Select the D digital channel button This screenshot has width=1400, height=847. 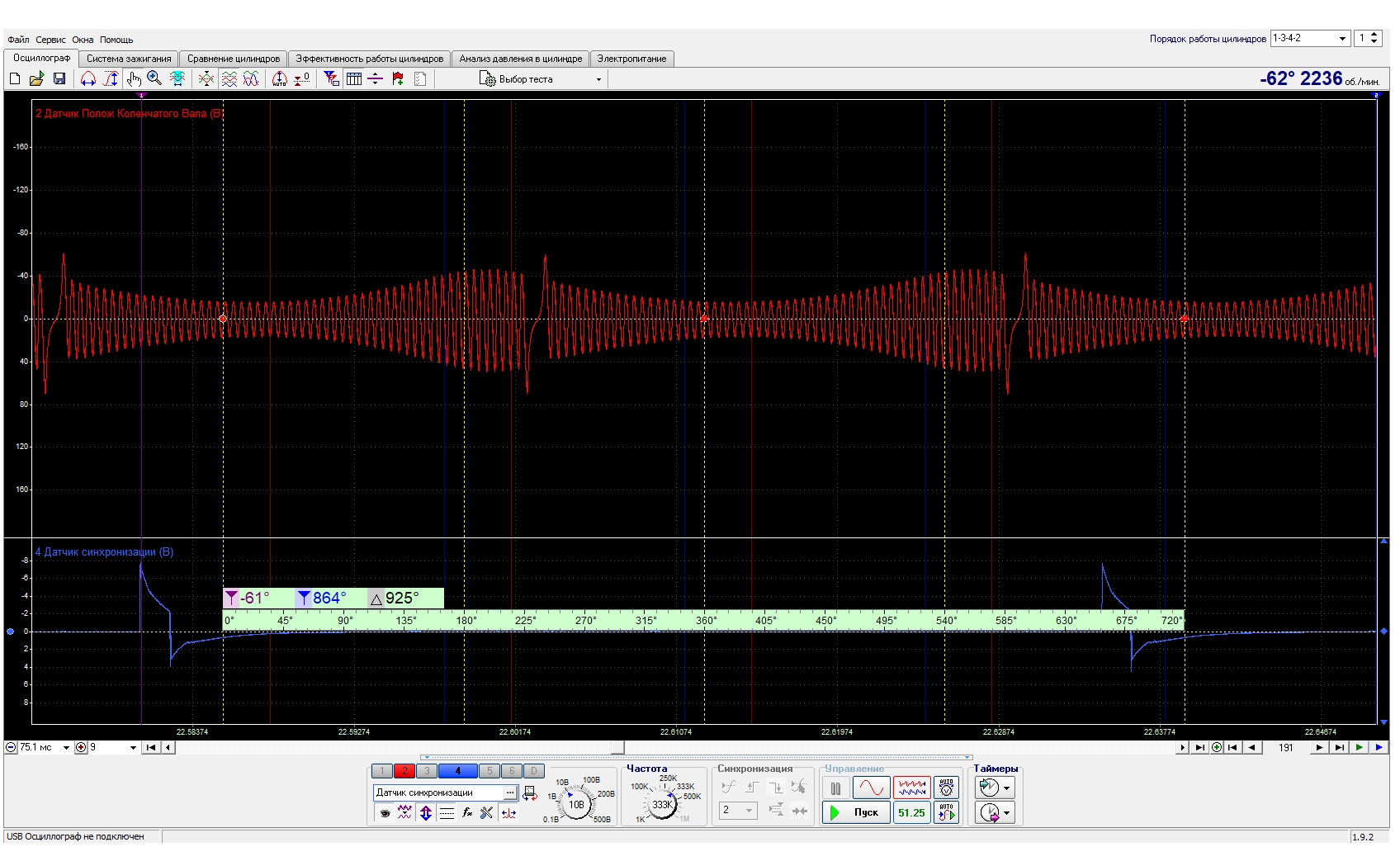pos(534,771)
